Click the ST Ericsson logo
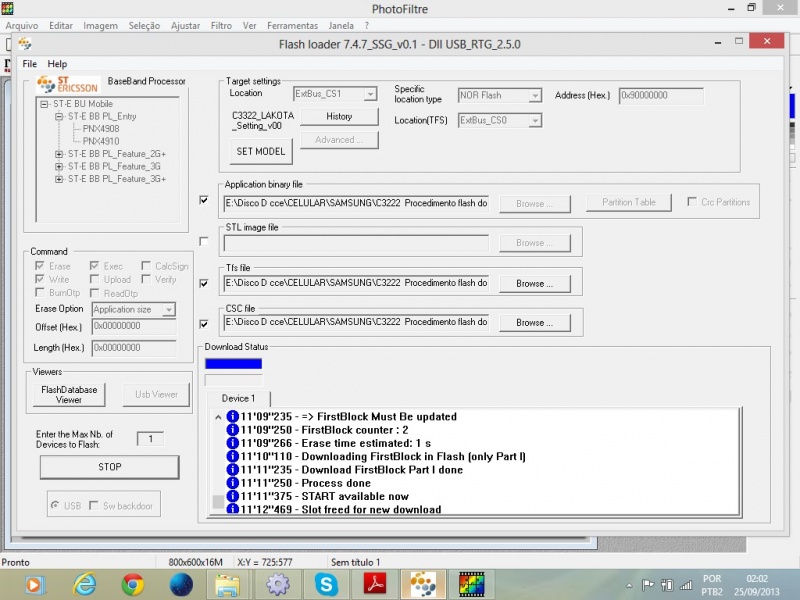The width and height of the screenshot is (800, 600). 68,84
